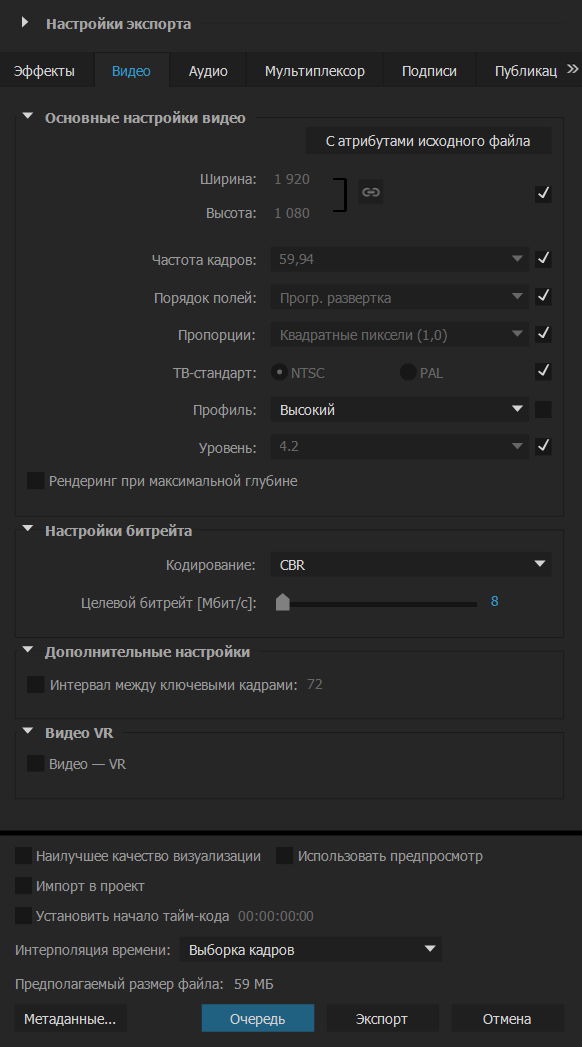582x1047 pixels.
Task: Switch to the Аудио tab
Action: tap(208, 71)
